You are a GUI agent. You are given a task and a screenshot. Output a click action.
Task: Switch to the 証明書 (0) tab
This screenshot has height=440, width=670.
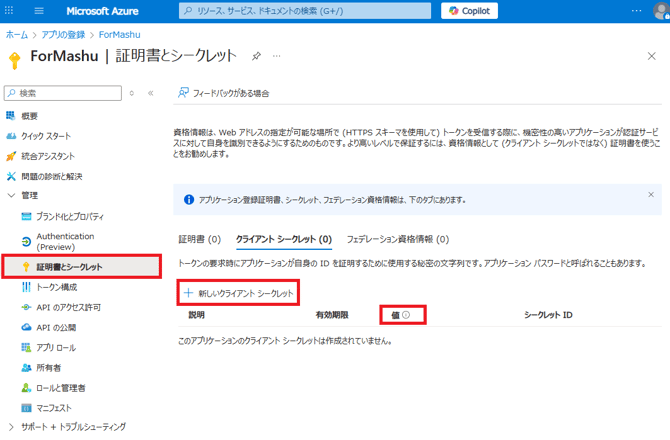coord(199,240)
